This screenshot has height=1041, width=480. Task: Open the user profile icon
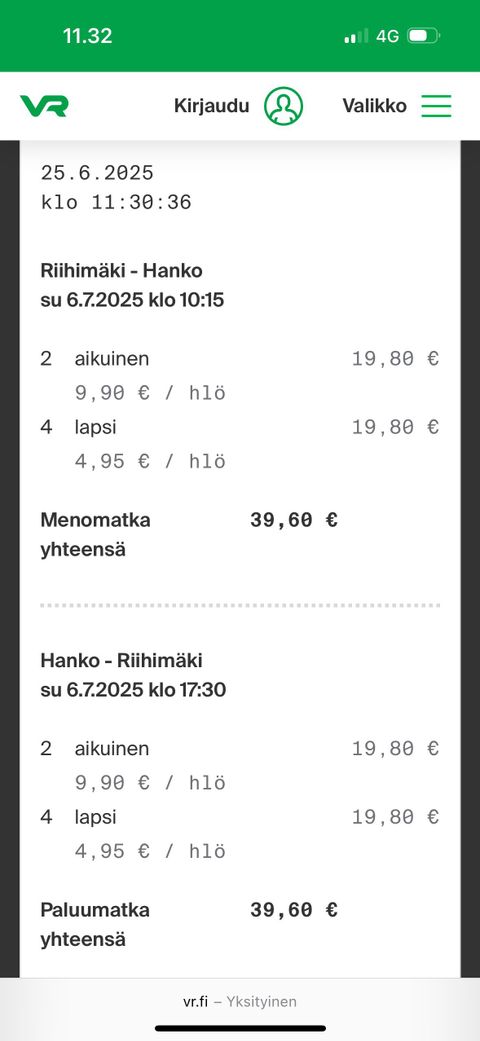283,106
